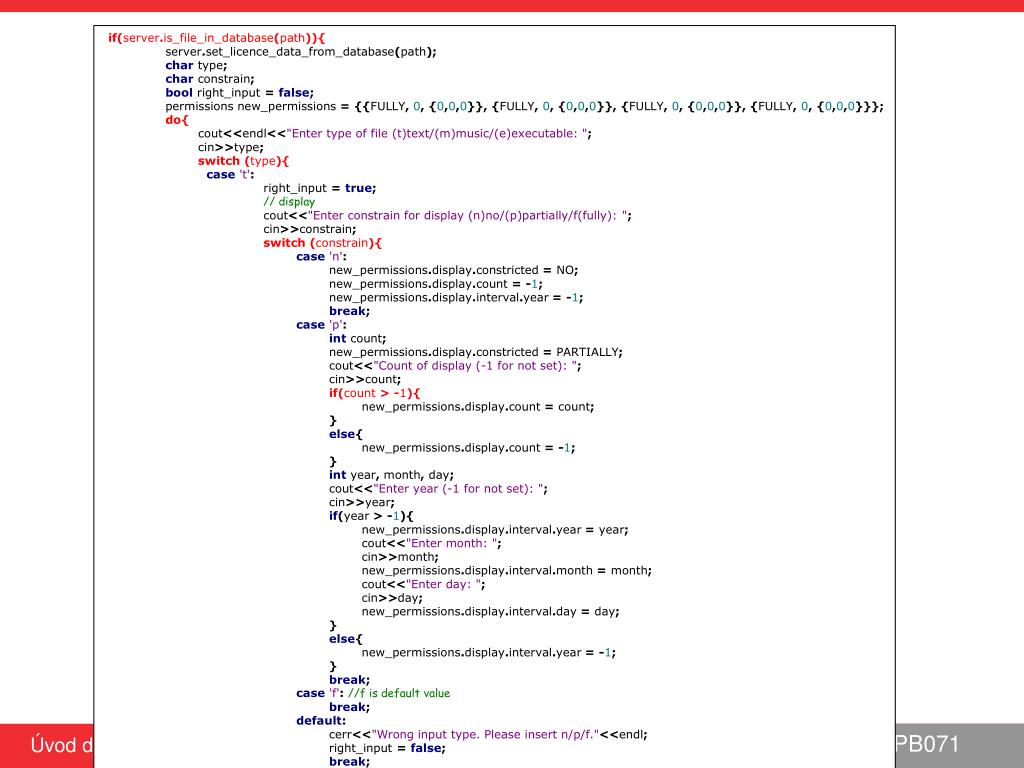Image resolution: width=1024 pixels, height=768 pixels.
Task: Click the 'cin>>count;' line
Action: pyautogui.click(x=364, y=379)
